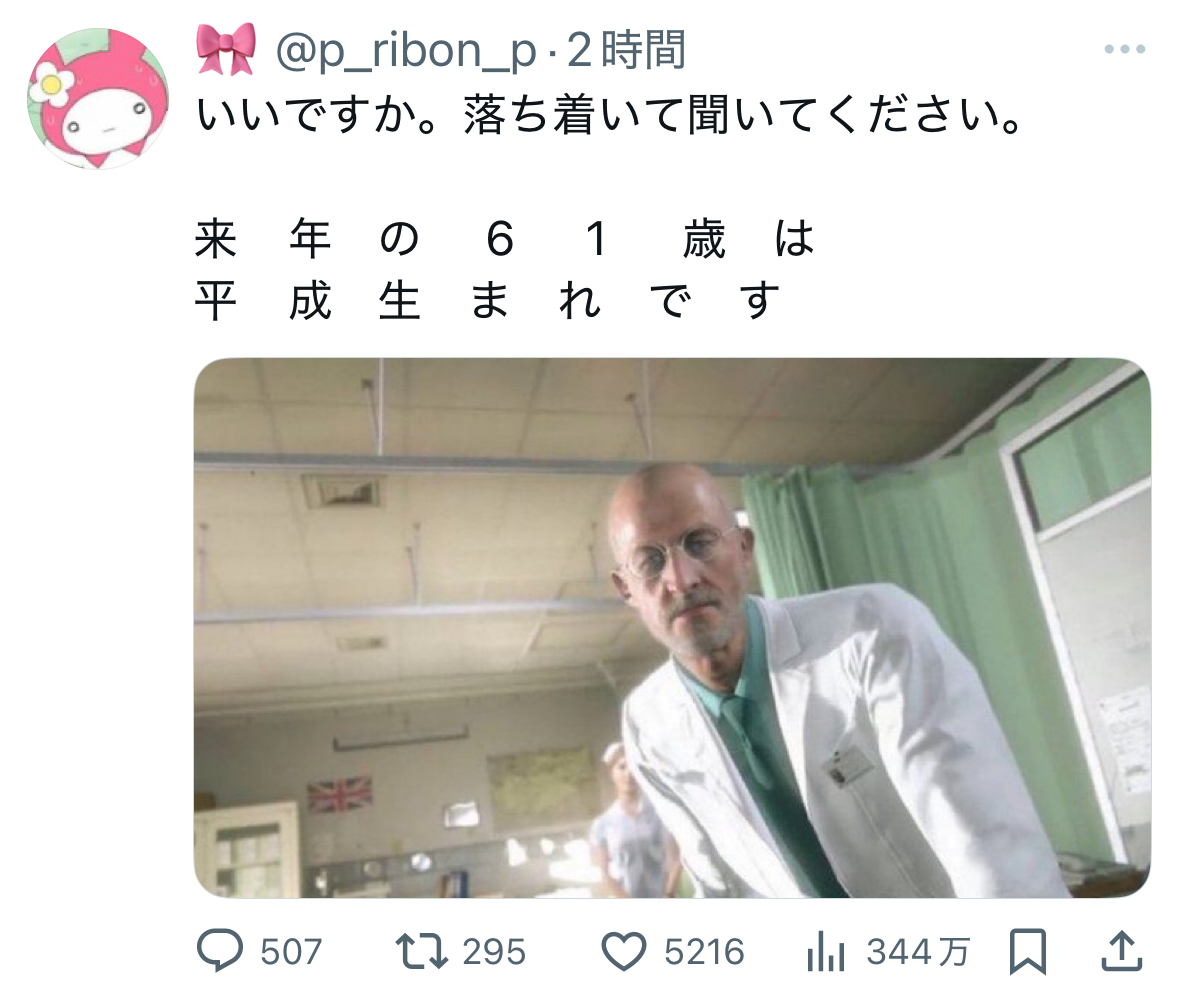The image size is (1179, 986).
Task: View analytics bar chart icon
Action: coord(826,951)
